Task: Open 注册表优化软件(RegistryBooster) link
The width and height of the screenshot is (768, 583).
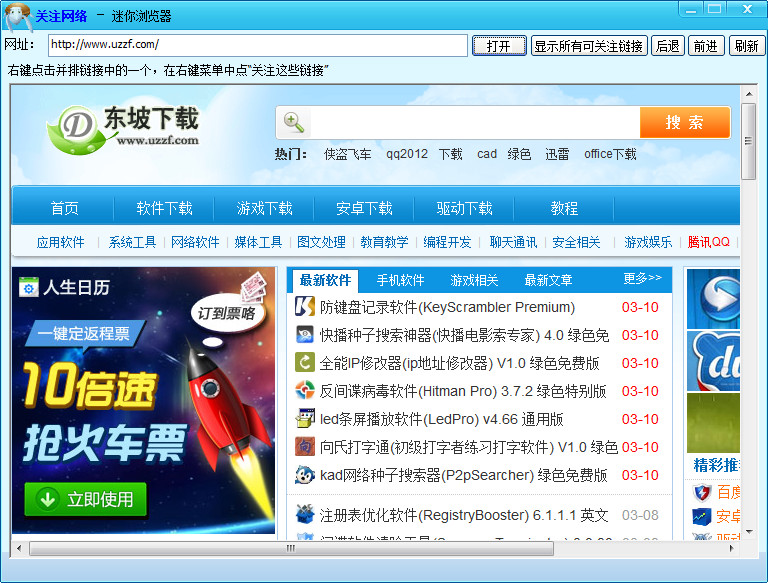Action: click(464, 515)
